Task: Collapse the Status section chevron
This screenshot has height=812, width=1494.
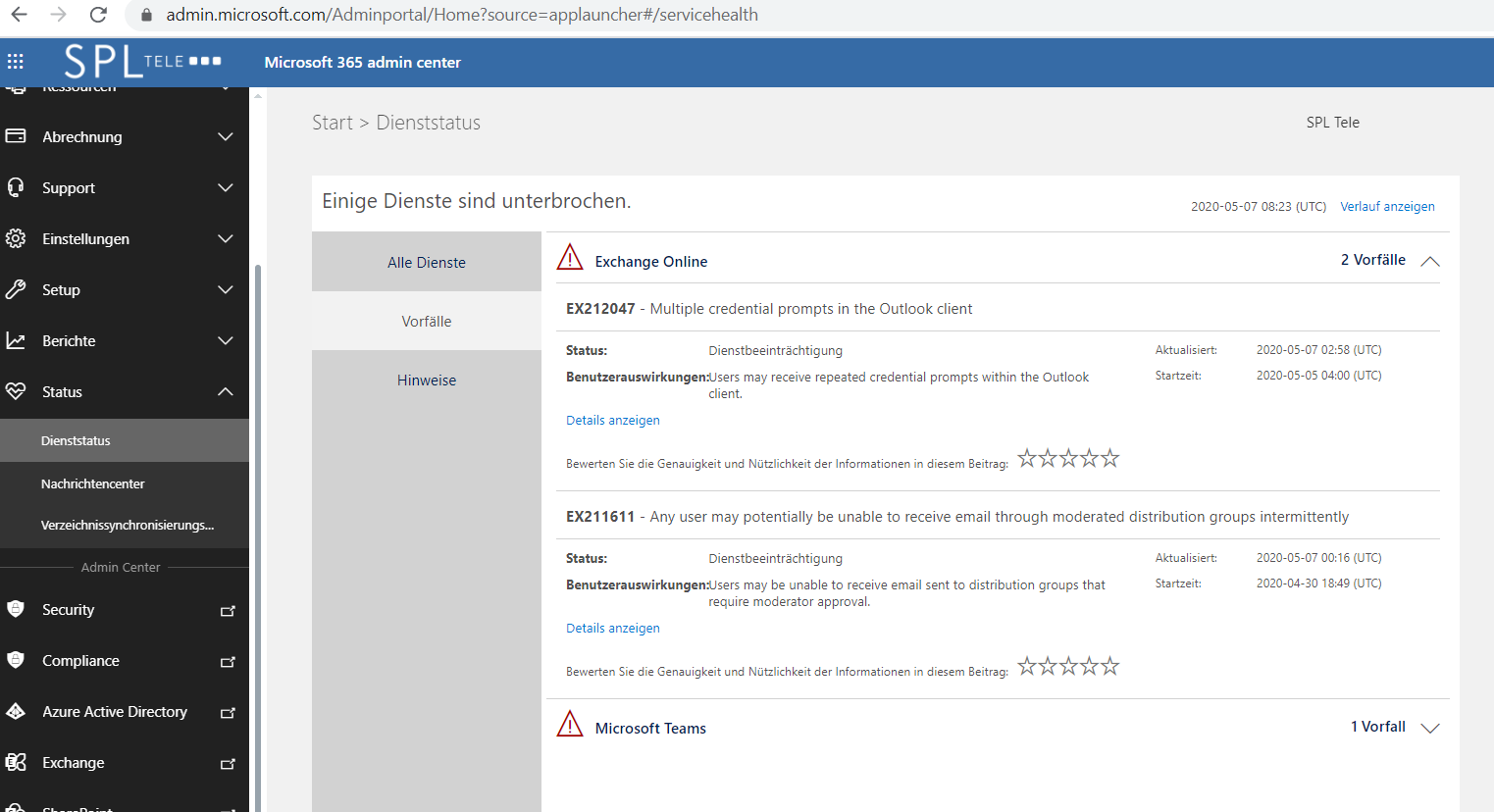Action: click(226, 391)
